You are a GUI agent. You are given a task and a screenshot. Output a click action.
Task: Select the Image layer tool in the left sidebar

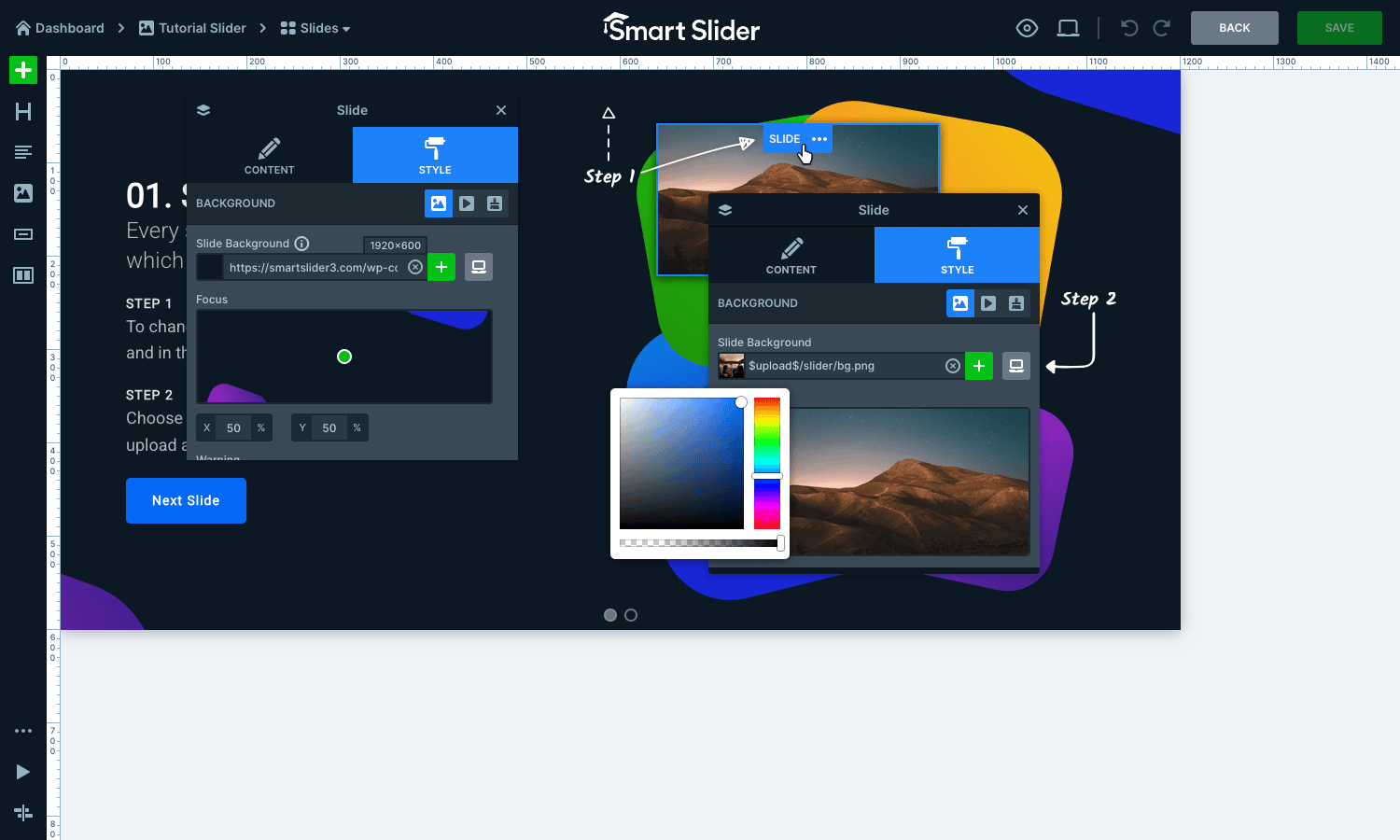23,193
